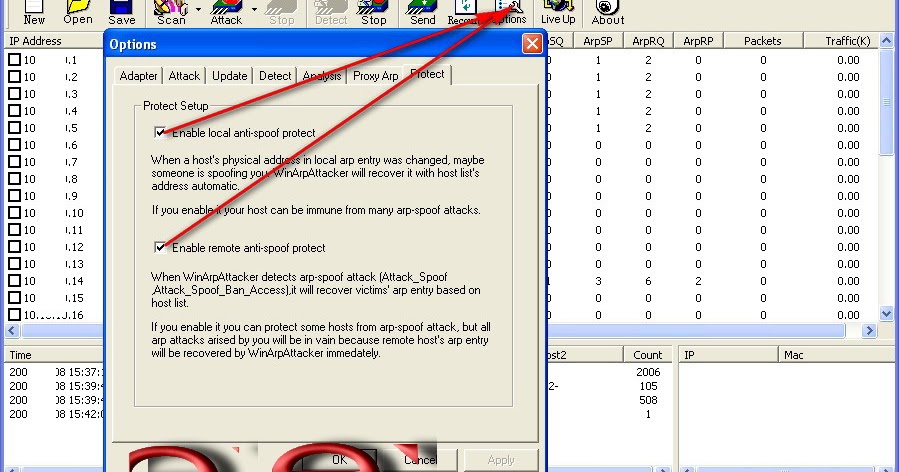Select the Proxy Arp tab

376,76
